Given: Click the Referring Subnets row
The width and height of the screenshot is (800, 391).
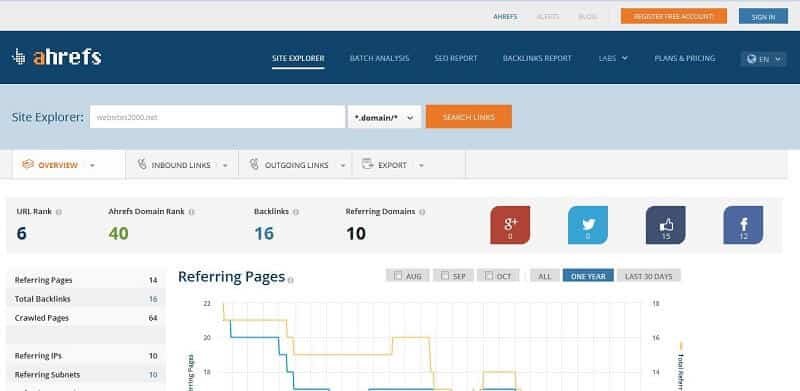Looking at the screenshot, I should (x=86, y=375).
